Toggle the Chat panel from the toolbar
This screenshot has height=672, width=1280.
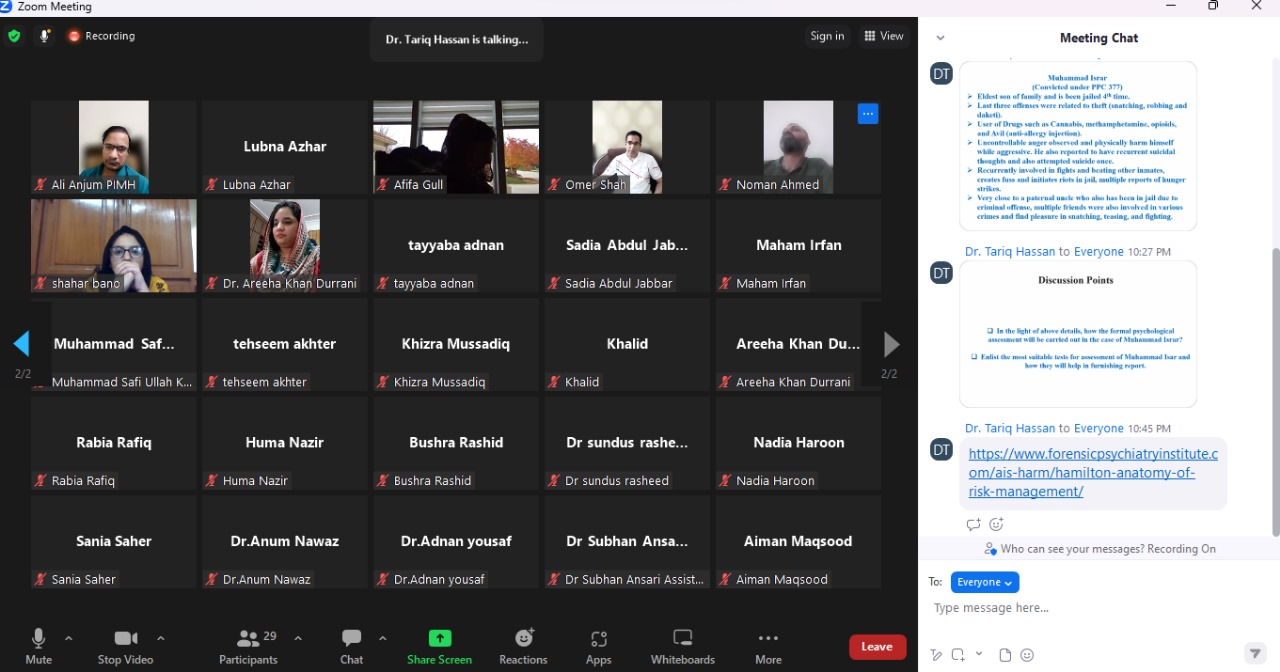click(351, 639)
